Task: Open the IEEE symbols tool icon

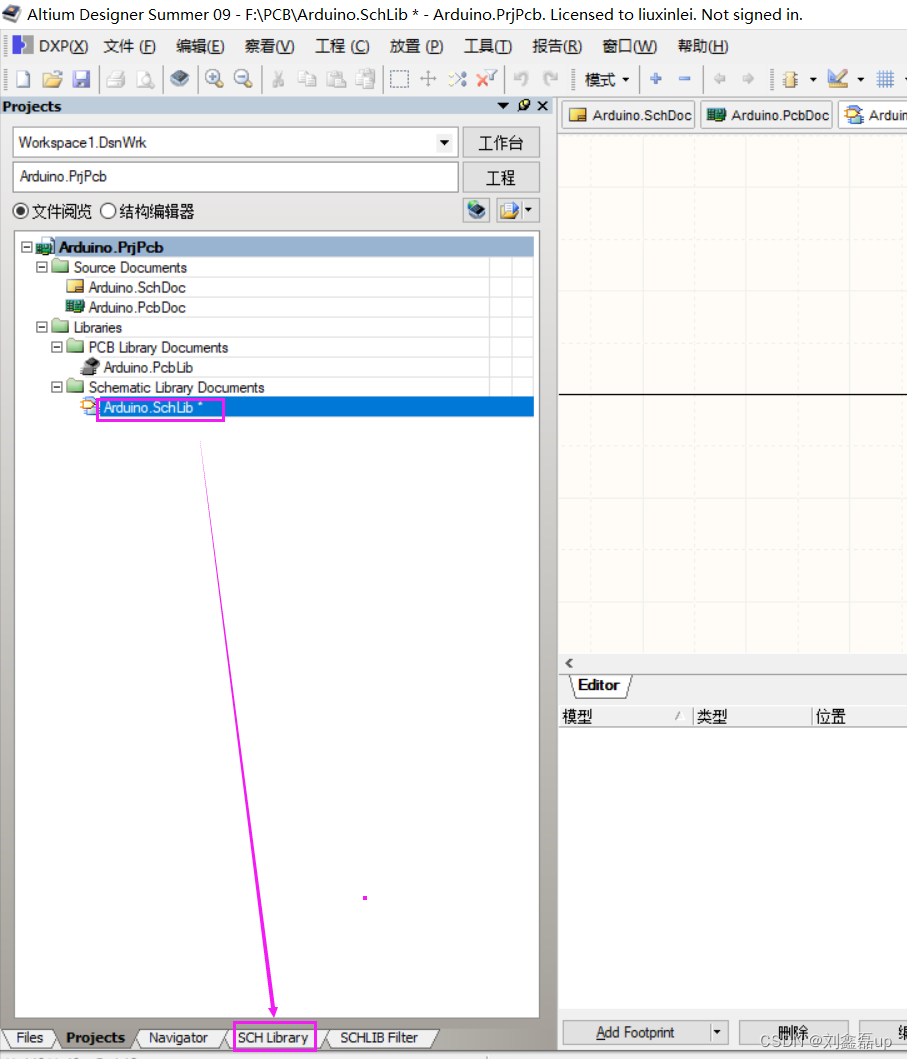Action: [790, 80]
